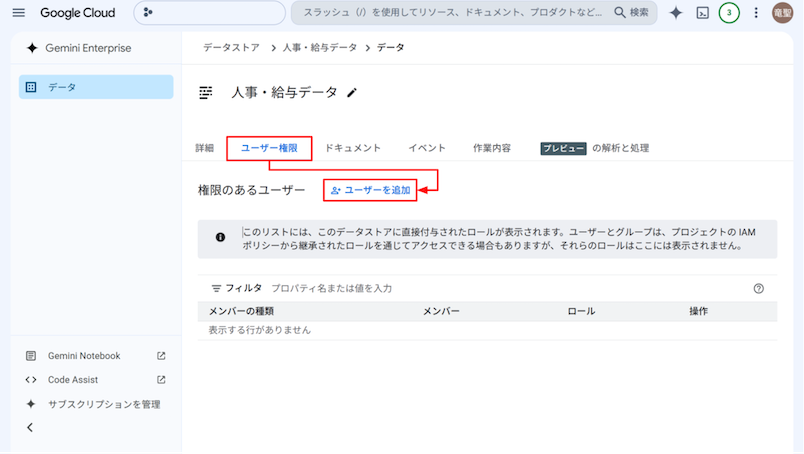
Task: Open the main navigation hamburger menu
Action: [18, 13]
